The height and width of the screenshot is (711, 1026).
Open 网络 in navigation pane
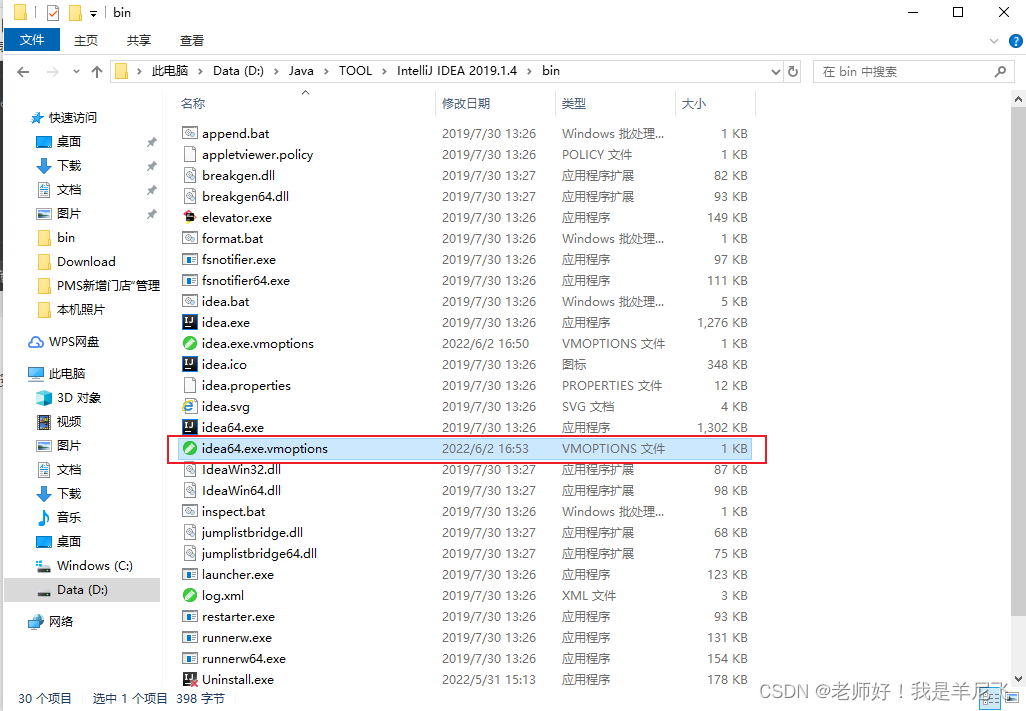[51, 621]
